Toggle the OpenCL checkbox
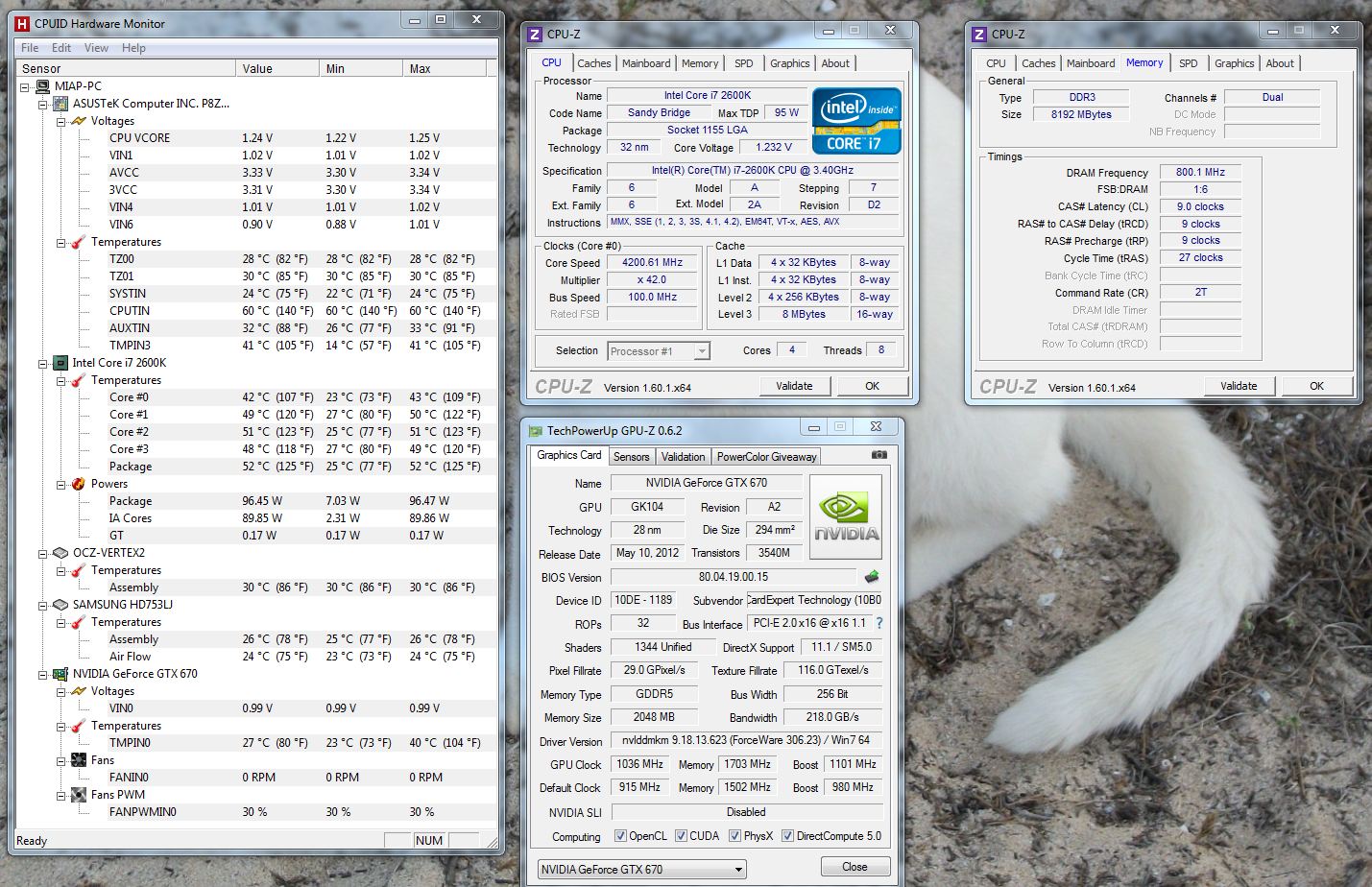The width and height of the screenshot is (1372, 887). [620, 836]
